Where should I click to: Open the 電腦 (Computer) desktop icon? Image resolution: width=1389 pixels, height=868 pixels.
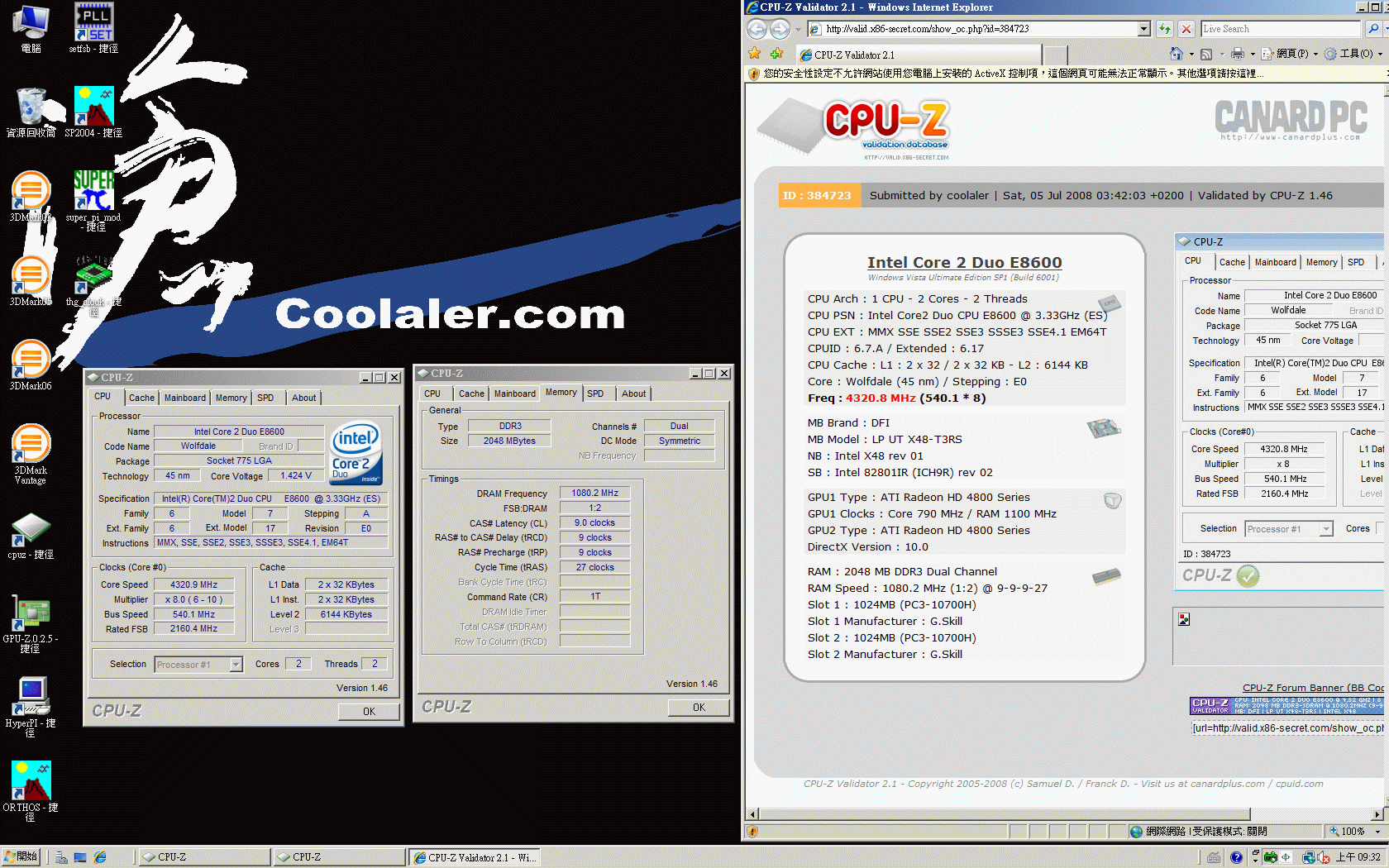pos(31,27)
